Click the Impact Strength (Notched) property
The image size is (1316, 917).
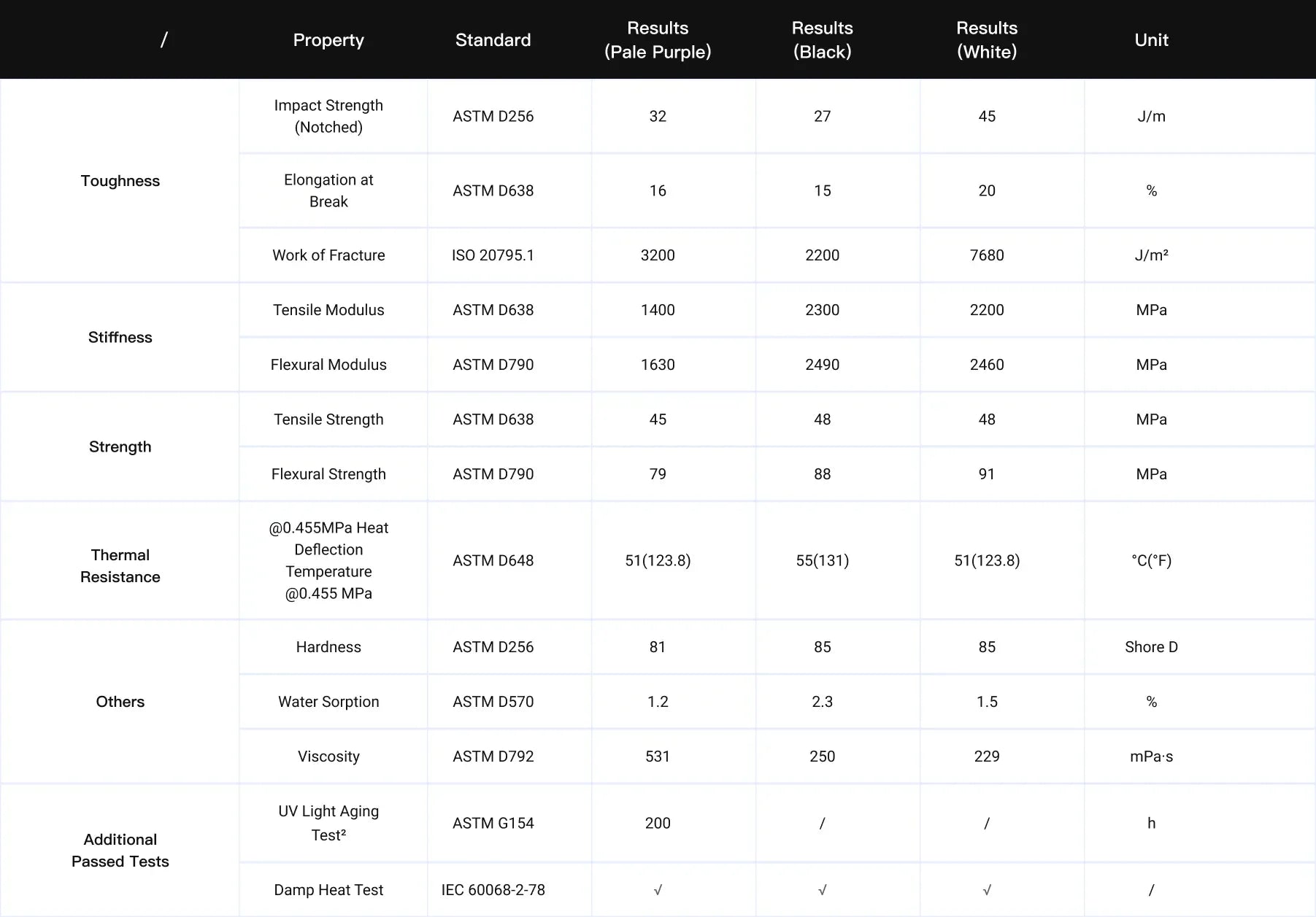(328, 116)
